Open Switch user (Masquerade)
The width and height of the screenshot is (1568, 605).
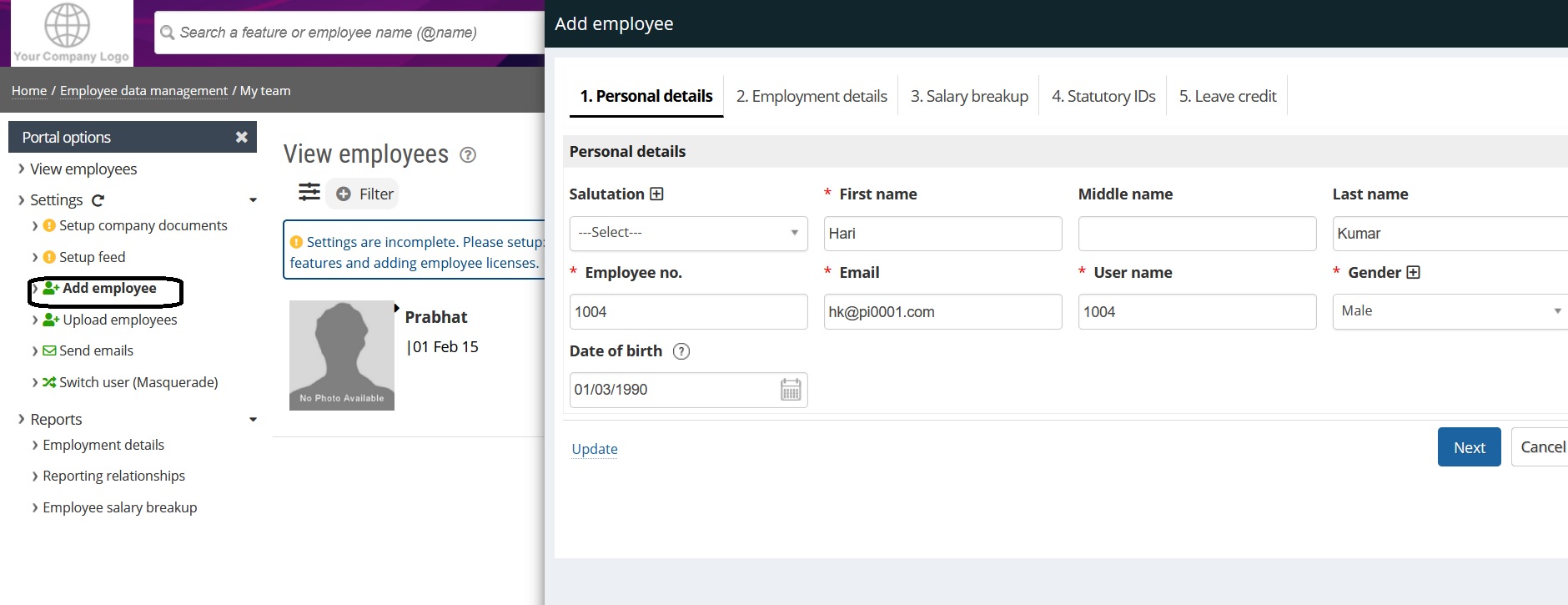(138, 382)
